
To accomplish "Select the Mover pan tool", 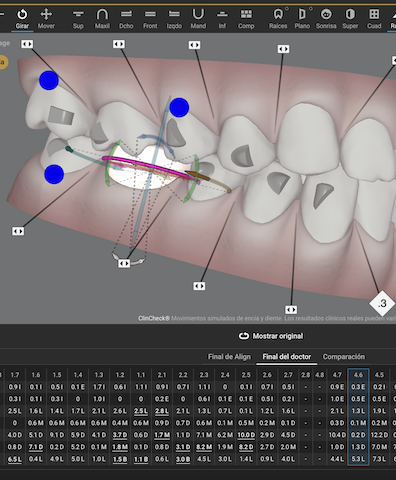I will [46, 19].
